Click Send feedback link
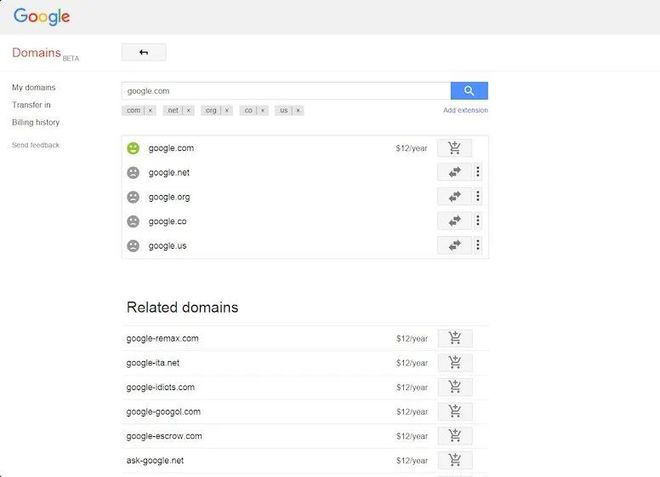 [x=36, y=145]
